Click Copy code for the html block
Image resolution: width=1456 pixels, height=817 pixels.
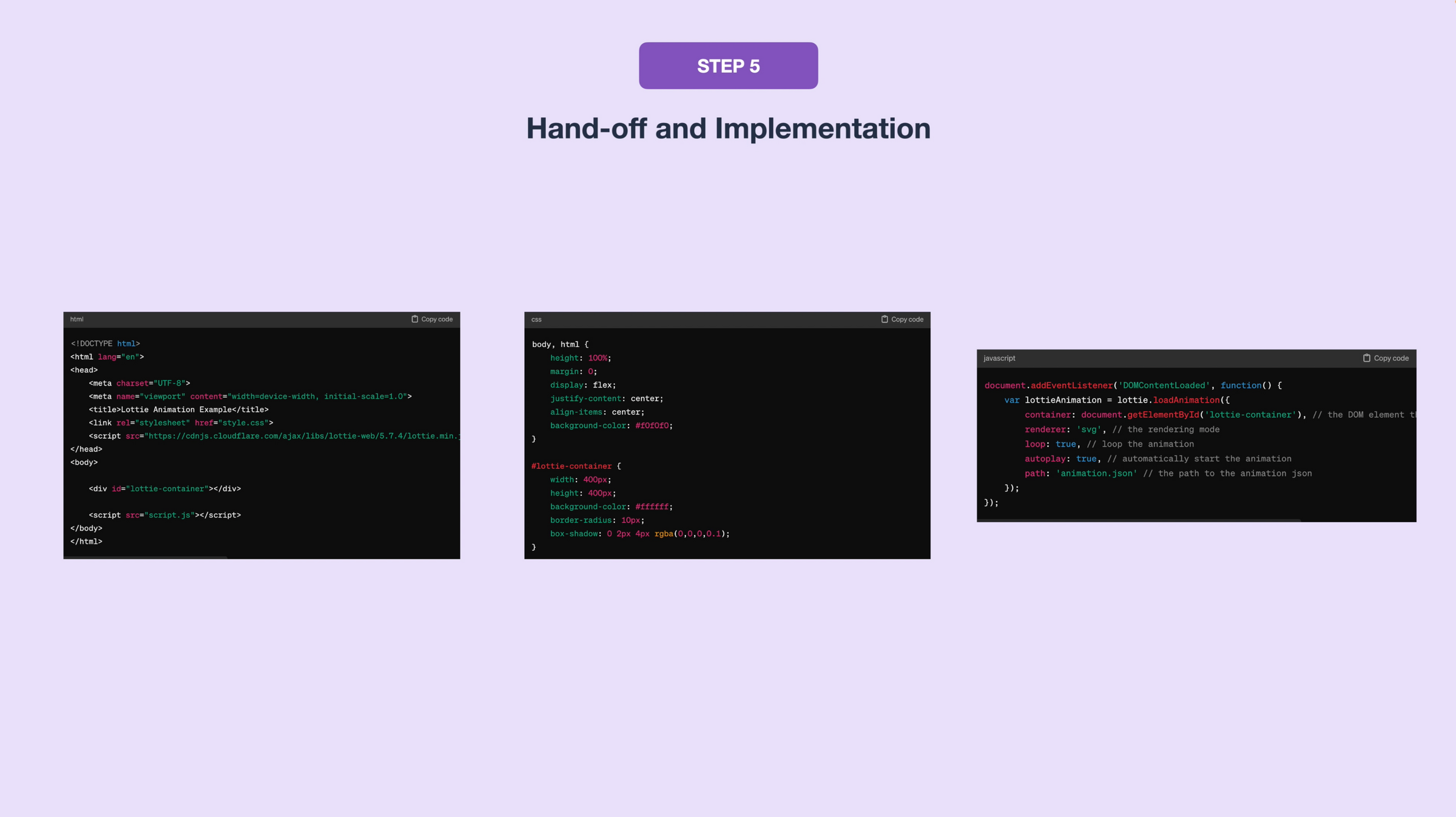[x=436, y=318]
